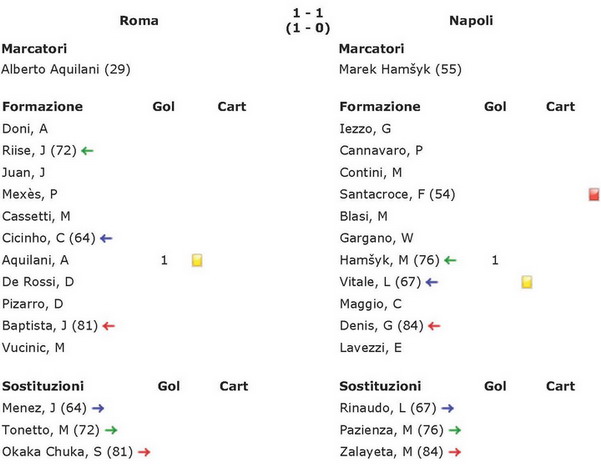This screenshot has width=601, height=468.
Task: Click Santacroce's red card icon
Action: pos(594,194)
